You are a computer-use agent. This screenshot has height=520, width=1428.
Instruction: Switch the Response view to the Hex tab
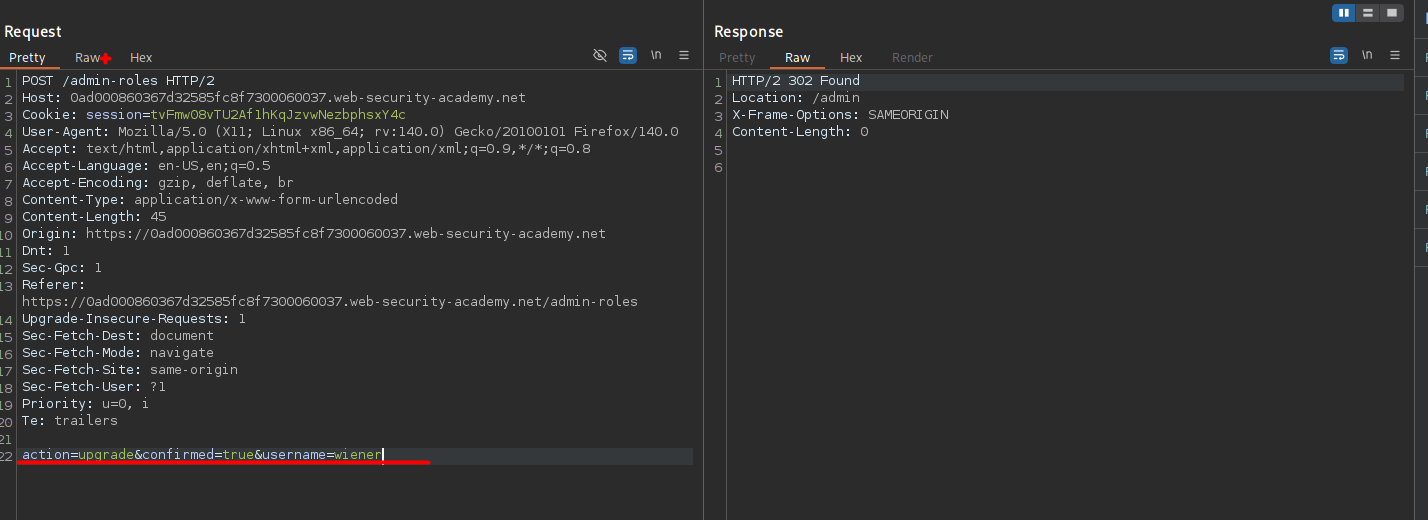851,58
